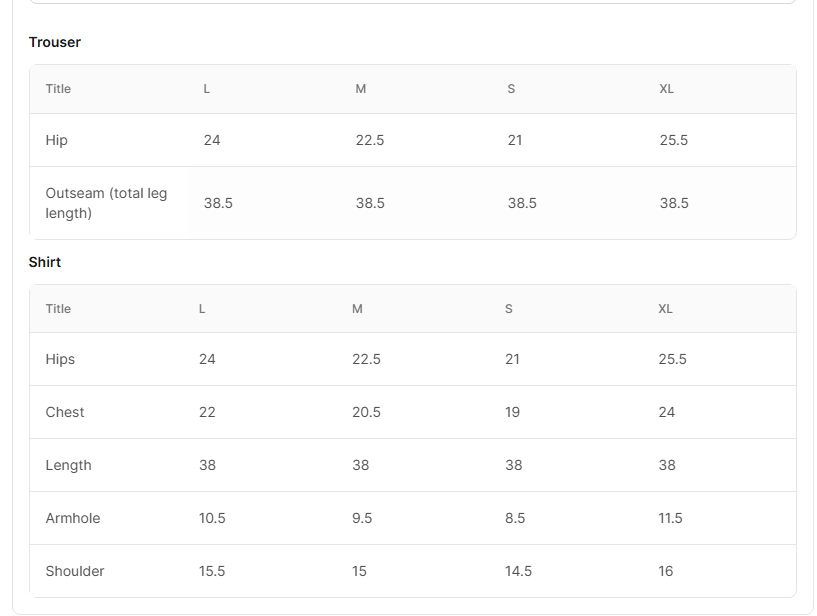Select the Outseam value for size M

click(370, 203)
